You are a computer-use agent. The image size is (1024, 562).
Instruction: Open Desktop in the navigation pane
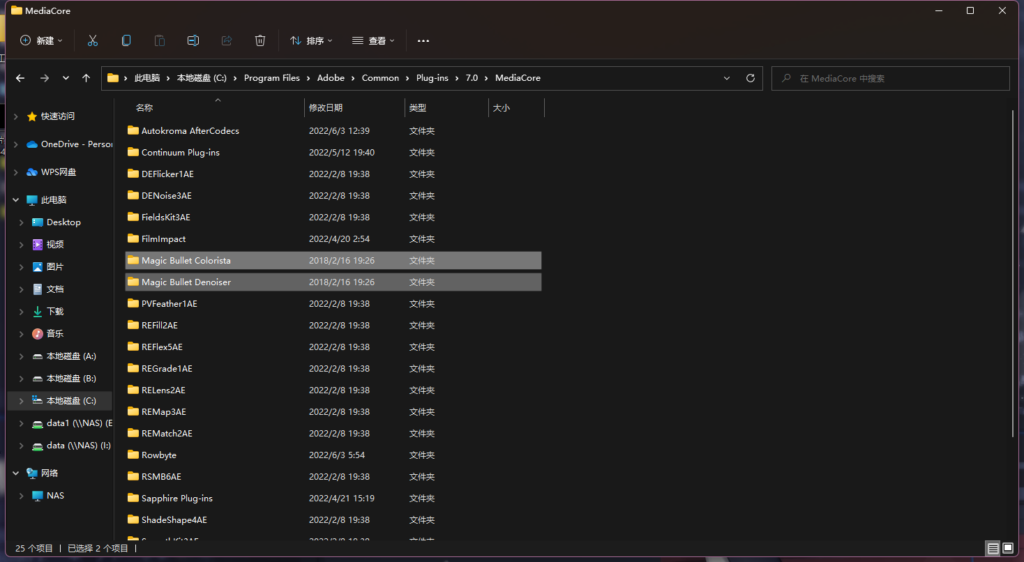[x=63, y=222]
